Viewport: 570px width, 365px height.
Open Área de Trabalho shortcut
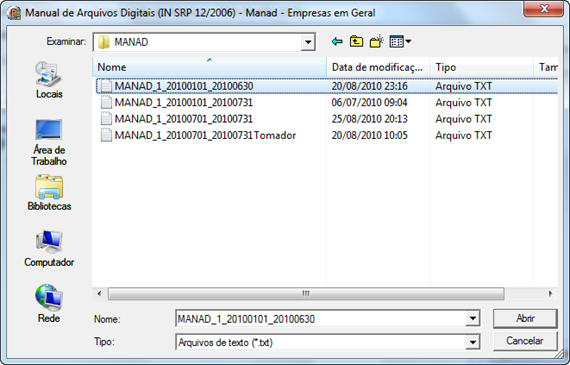click(49, 142)
